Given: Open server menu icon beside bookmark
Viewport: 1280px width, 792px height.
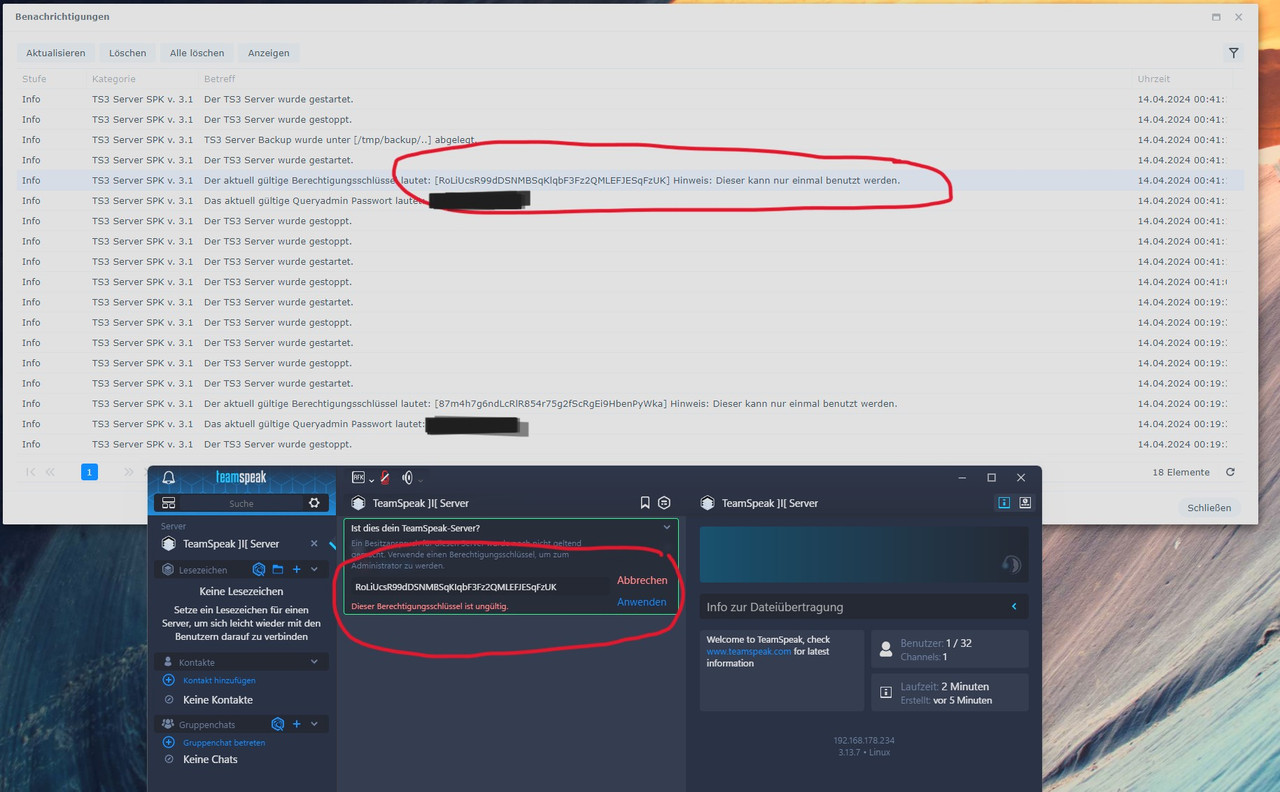Looking at the screenshot, I should [x=664, y=503].
